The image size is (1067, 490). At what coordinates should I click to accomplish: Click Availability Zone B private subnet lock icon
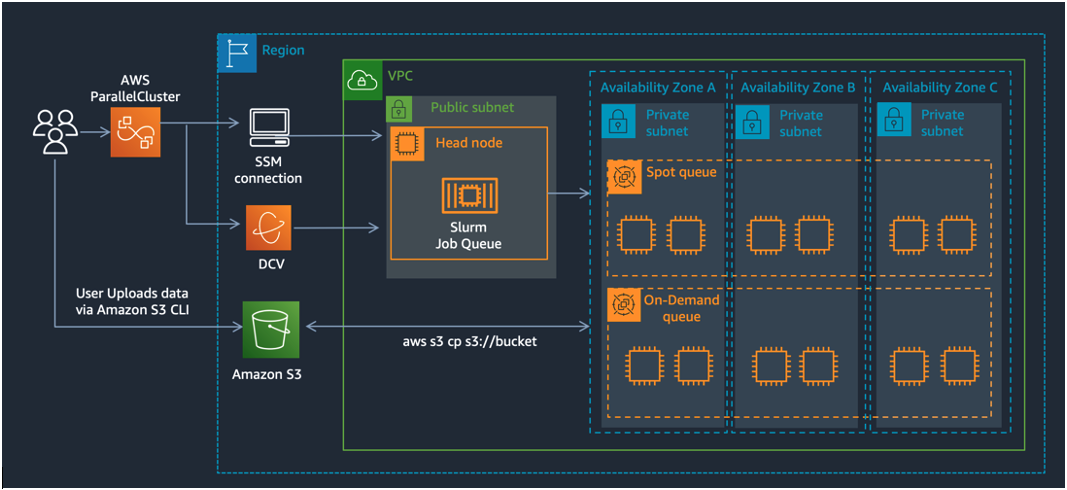coord(752,120)
